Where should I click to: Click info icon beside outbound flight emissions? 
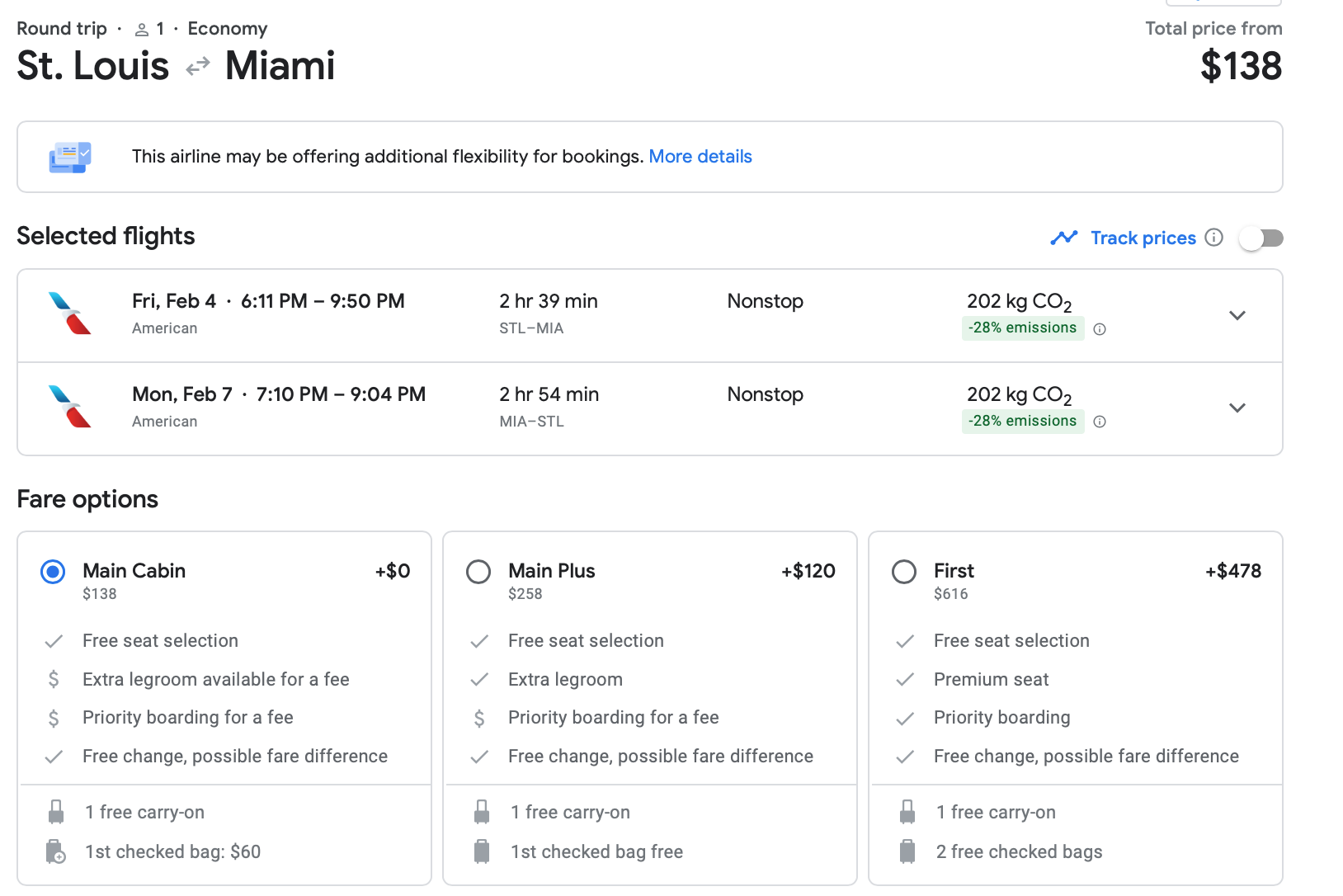(1100, 329)
